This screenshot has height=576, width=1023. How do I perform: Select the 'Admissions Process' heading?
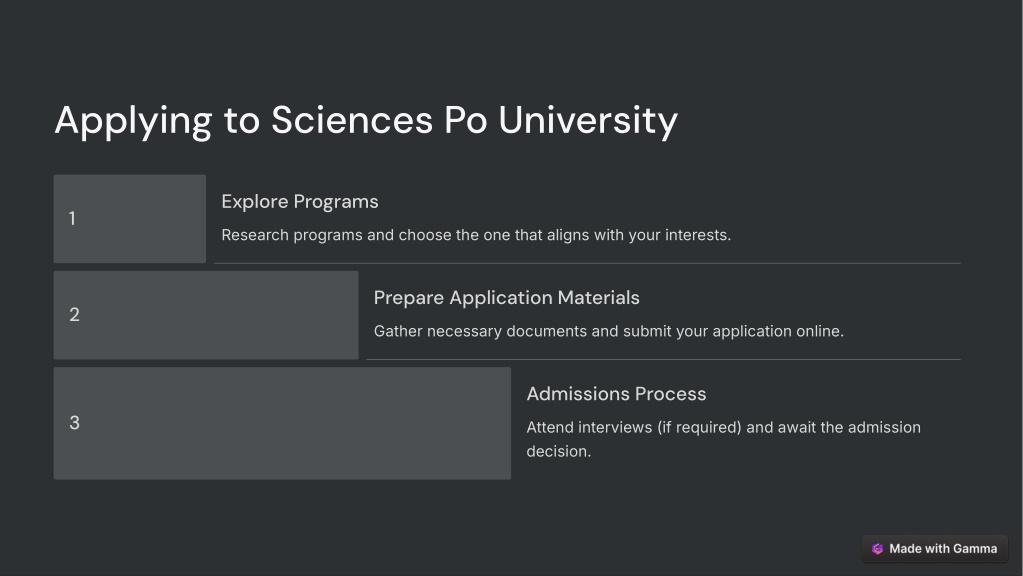(616, 394)
